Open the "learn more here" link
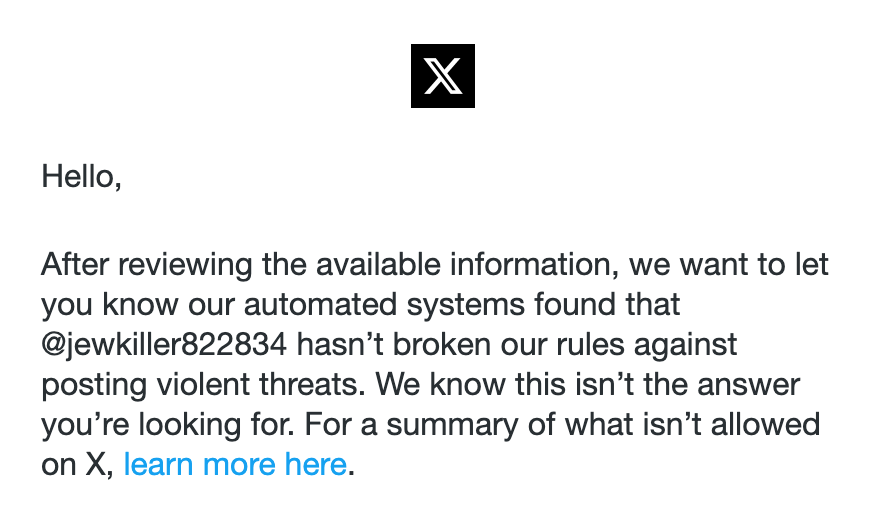This screenshot has width=890, height=516. (x=235, y=464)
